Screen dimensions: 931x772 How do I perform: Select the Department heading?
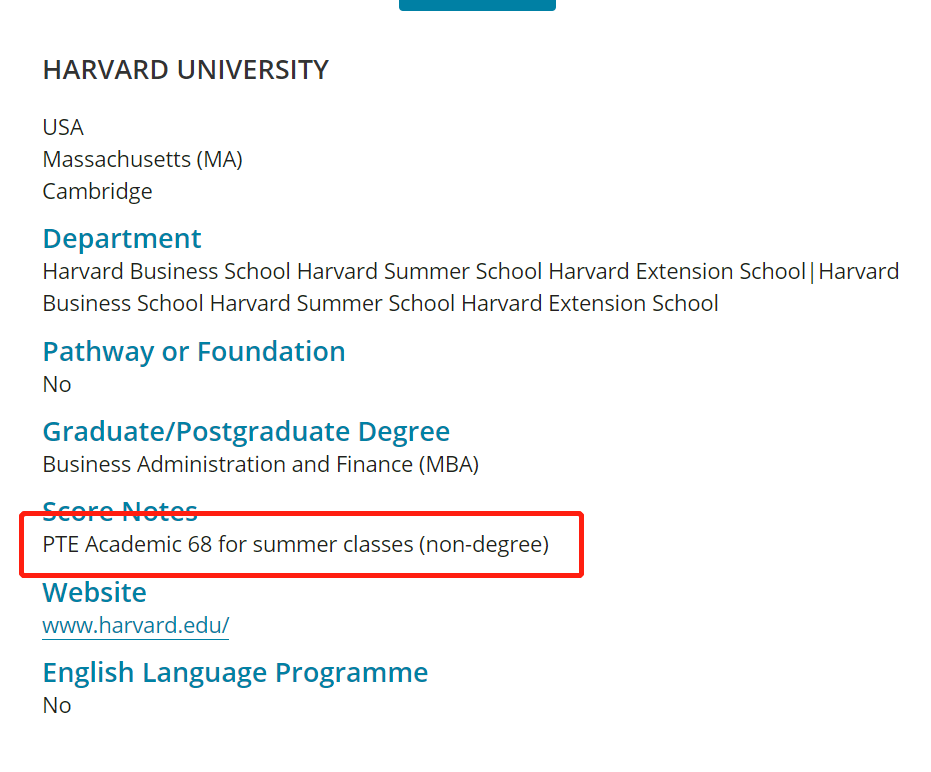click(122, 239)
